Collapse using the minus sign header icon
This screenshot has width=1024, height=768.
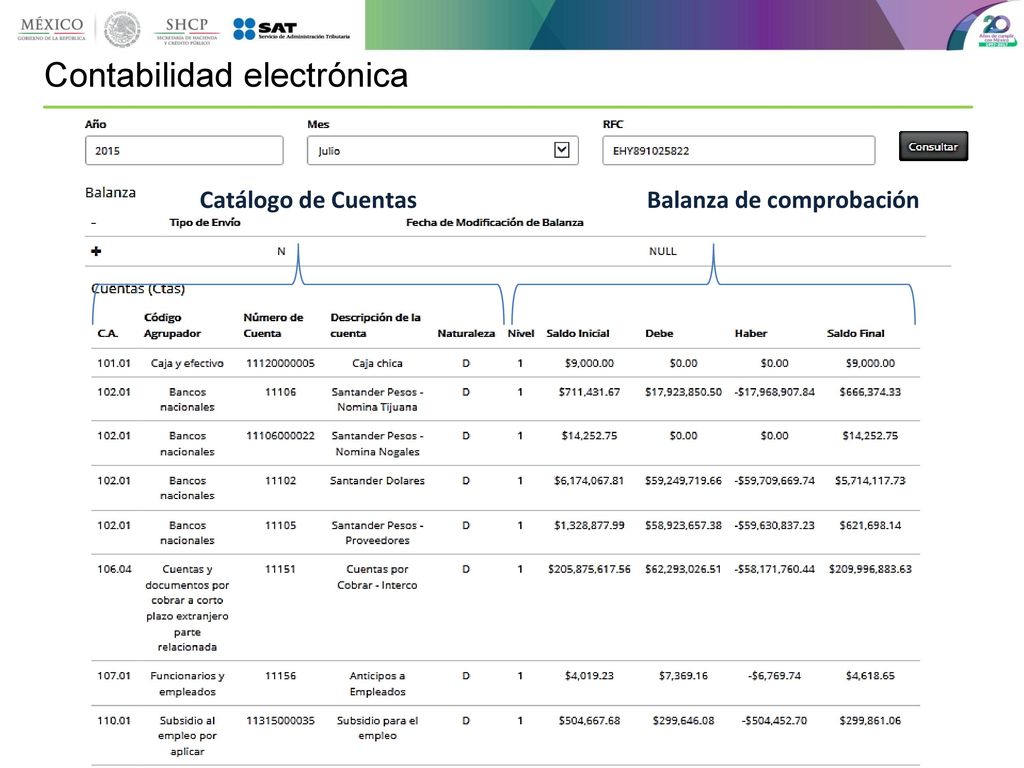(93, 223)
